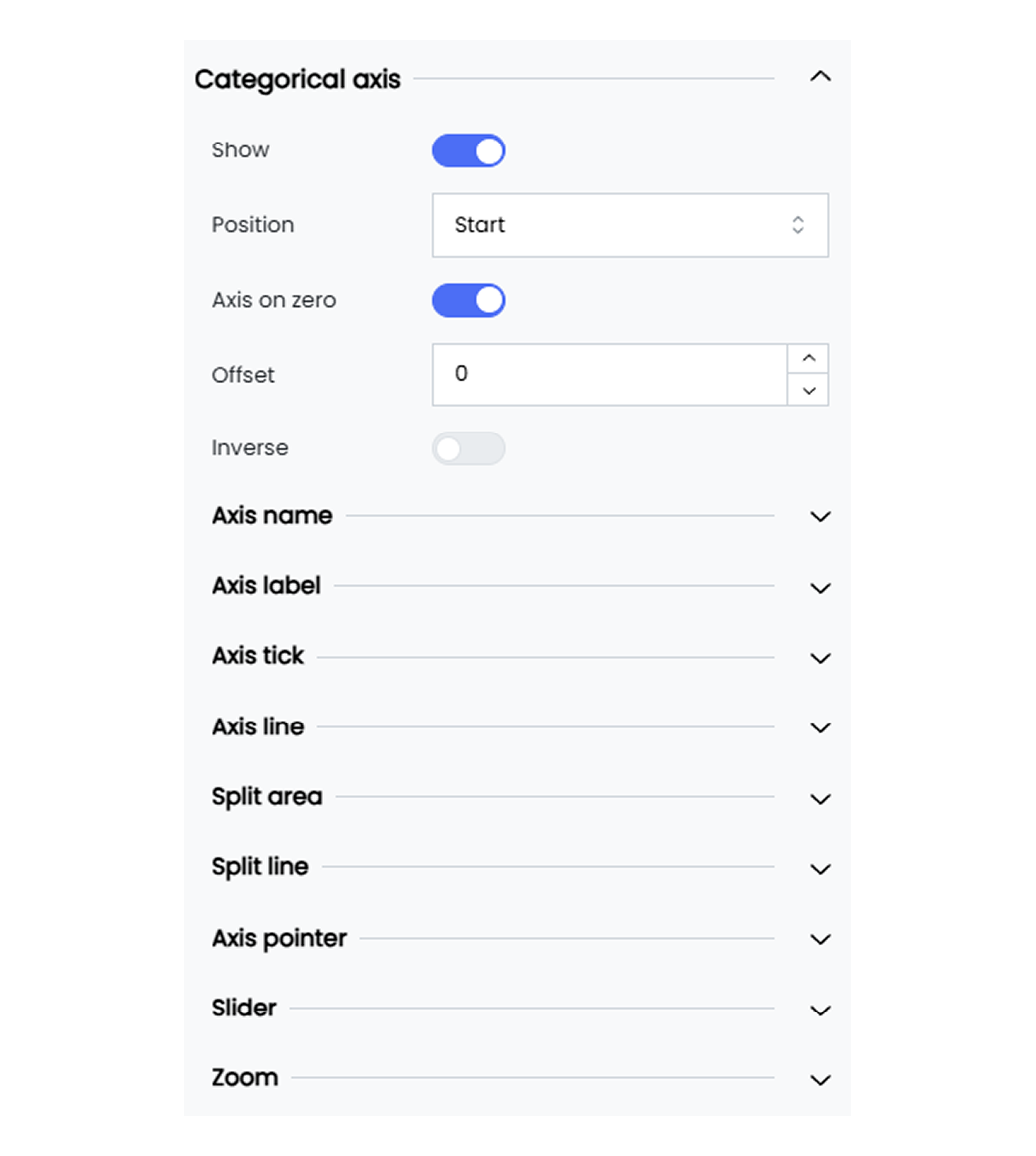Click the Categorical axis heading
Screen dimensions: 1036x1156
pos(298,80)
